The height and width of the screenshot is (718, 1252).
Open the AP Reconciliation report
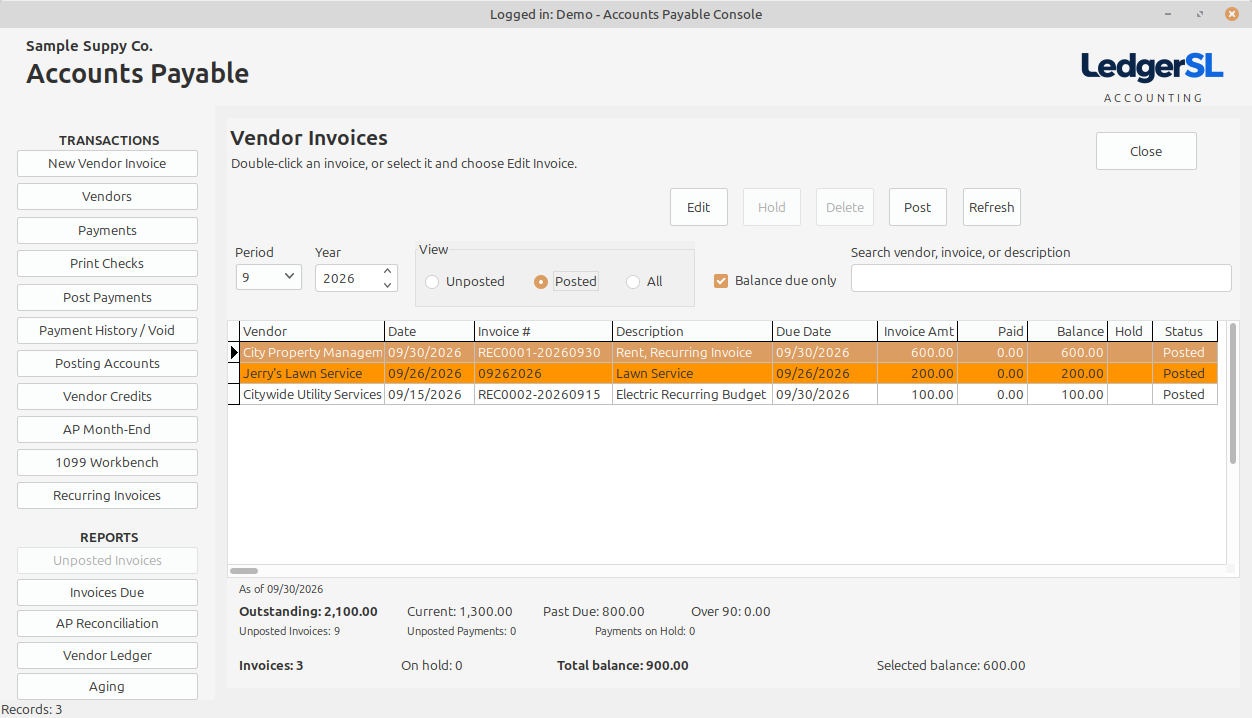click(x=107, y=624)
